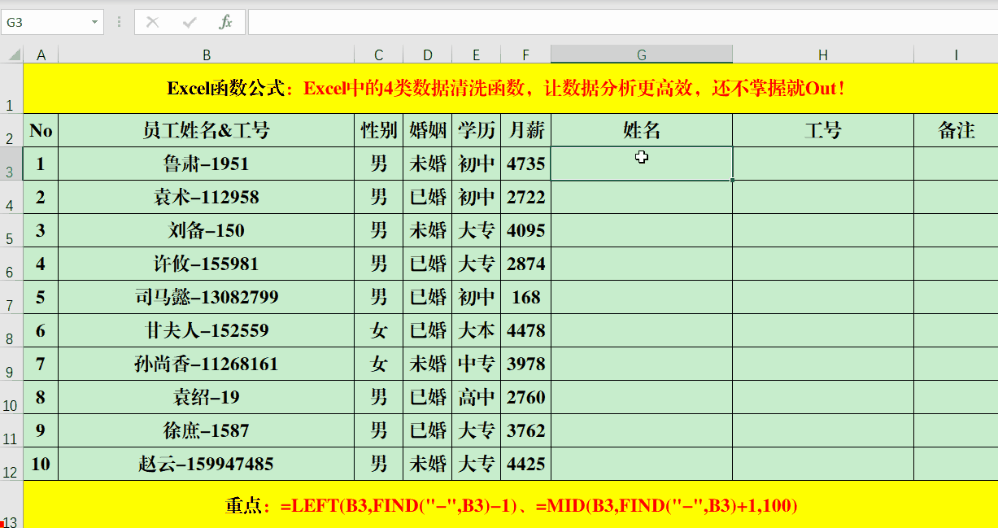Screen dimensions: 998x528
Task: Click into the formula bar input
Action: pyautogui.click(x=622, y=22)
